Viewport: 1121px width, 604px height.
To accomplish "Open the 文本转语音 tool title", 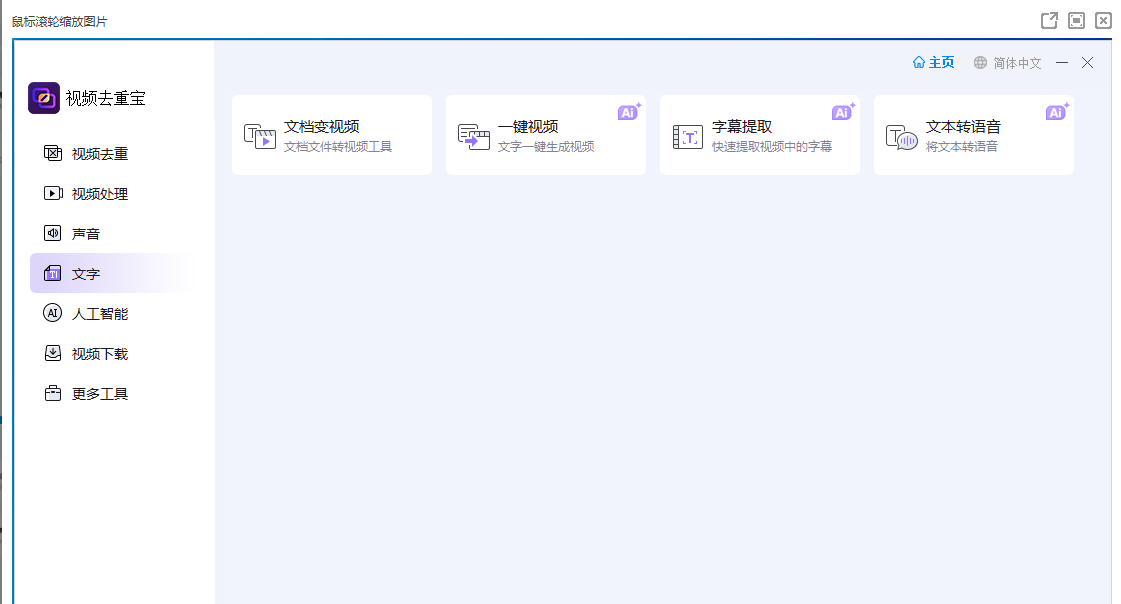I will pos(963,127).
